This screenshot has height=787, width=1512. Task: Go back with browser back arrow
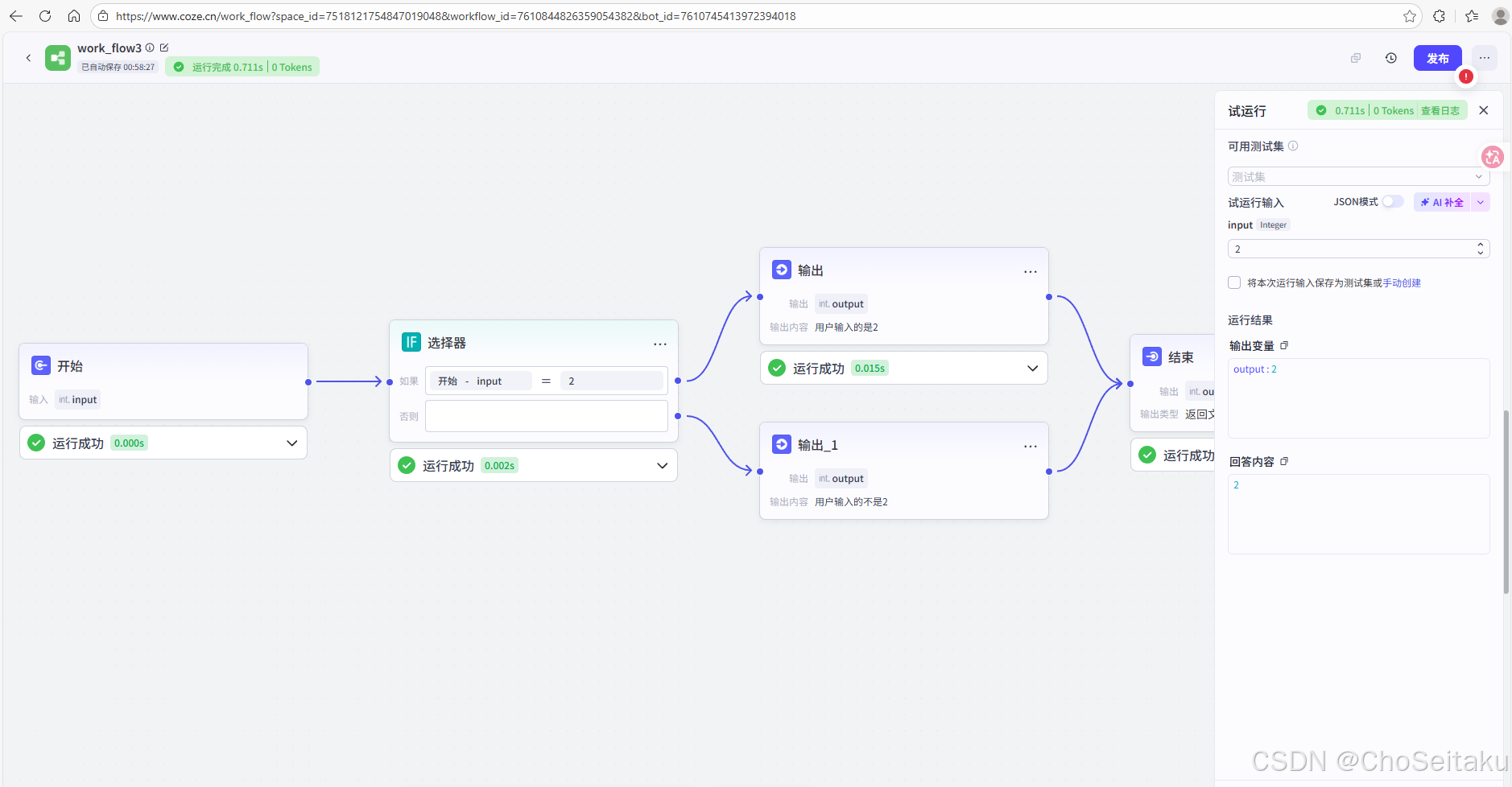tap(16, 16)
